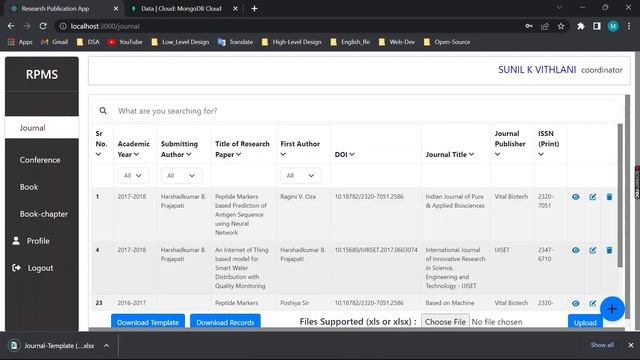Click the search magnifier icon
Screen dimensions: 640x360
103,111
